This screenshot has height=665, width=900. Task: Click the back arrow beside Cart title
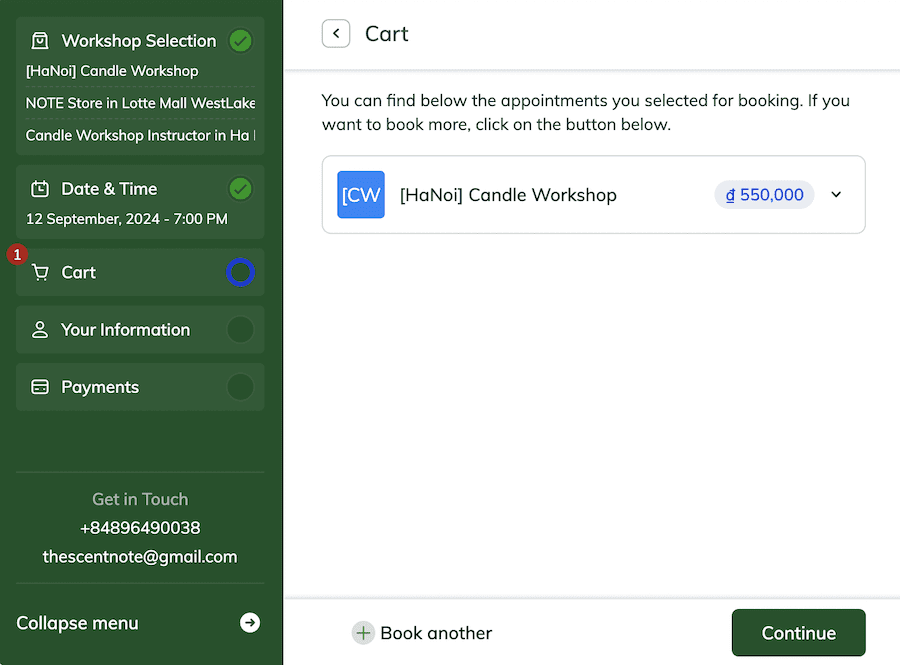pyautogui.click(x=336, y=34)
